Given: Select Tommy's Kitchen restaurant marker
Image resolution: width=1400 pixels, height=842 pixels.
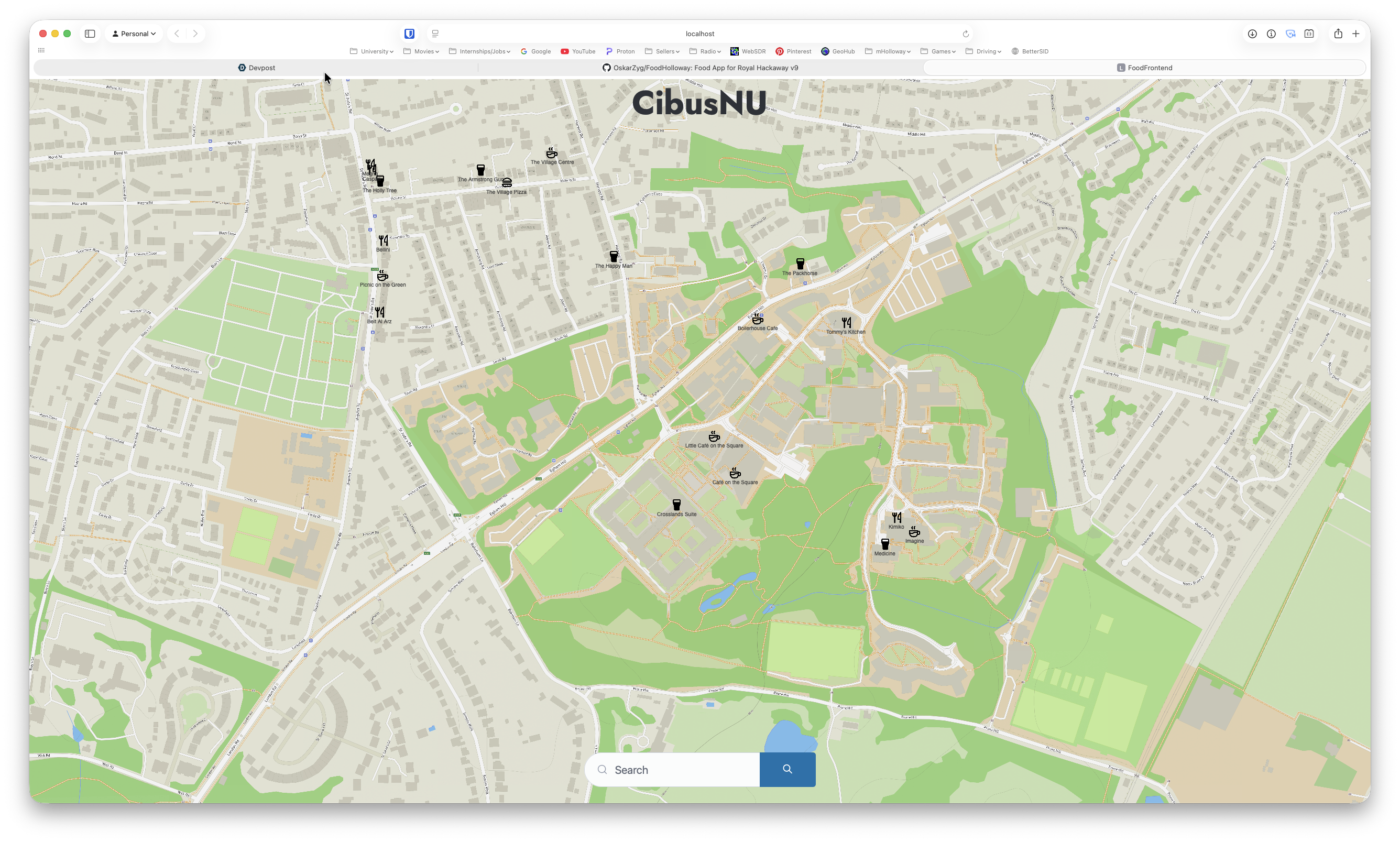Looking at the screenshot, I should pyautogui.click(x=846, y=323).
